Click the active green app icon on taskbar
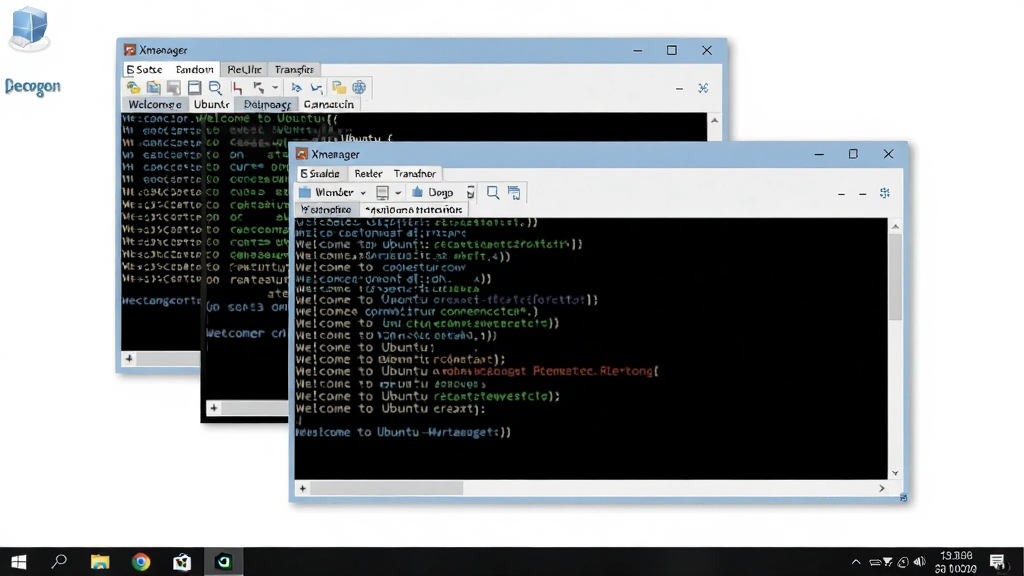Screen dimensions: 1024x576 (x=223, y=562)
